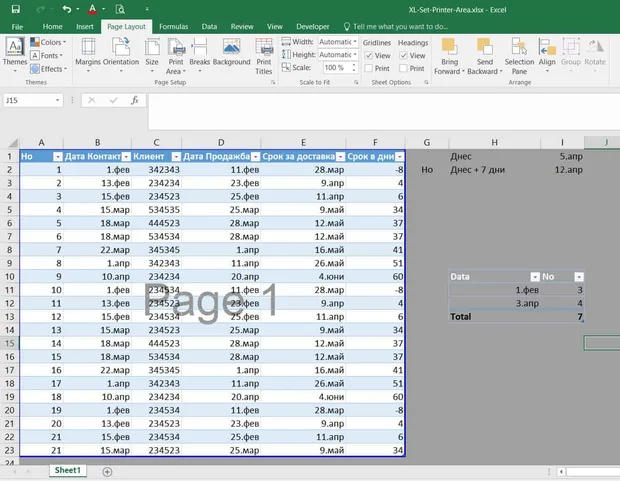The width and height of the screenshot is (620, 481).
Task: Switch to the Home tab
Action: click(53, 27)
